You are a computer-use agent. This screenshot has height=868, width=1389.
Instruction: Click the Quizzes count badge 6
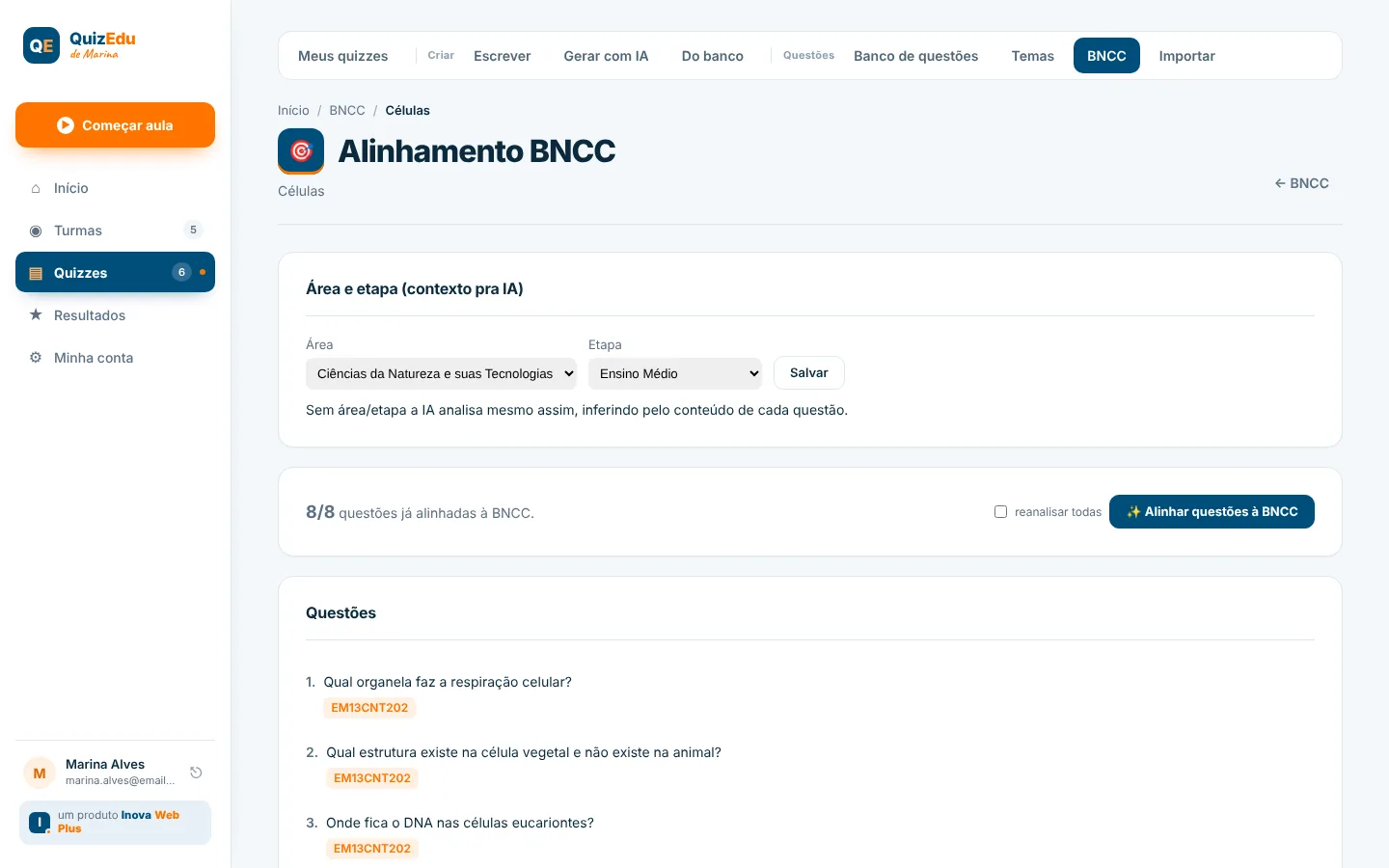pyautogui.click(x=181, y=273)
